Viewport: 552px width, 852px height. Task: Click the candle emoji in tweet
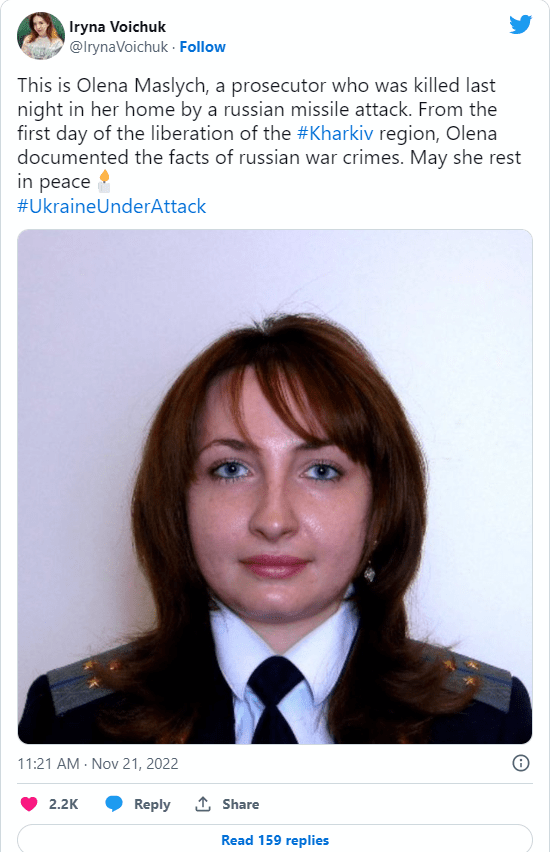click(x=104, y=181)
